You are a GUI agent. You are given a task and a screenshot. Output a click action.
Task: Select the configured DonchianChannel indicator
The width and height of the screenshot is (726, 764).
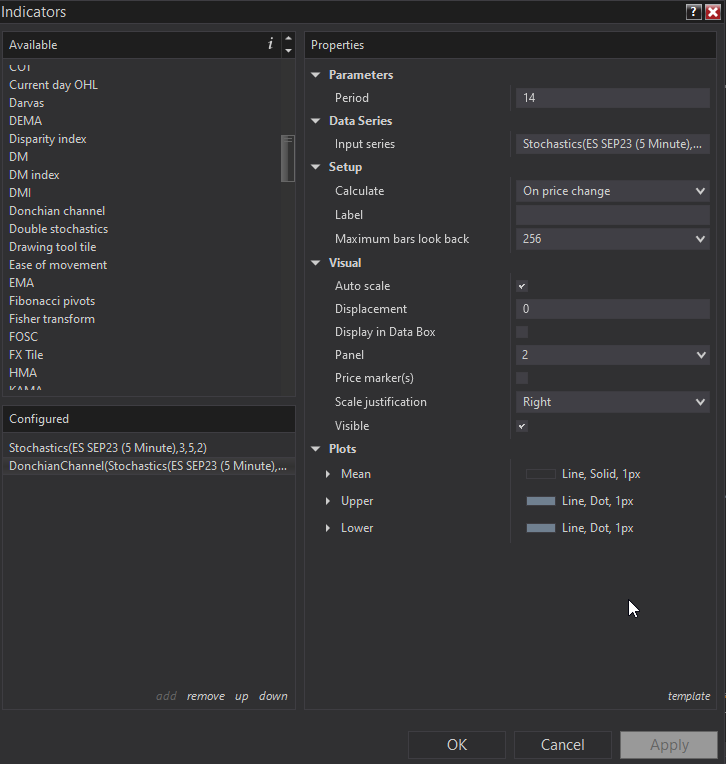pyautogui.click(x=149, y=466)
